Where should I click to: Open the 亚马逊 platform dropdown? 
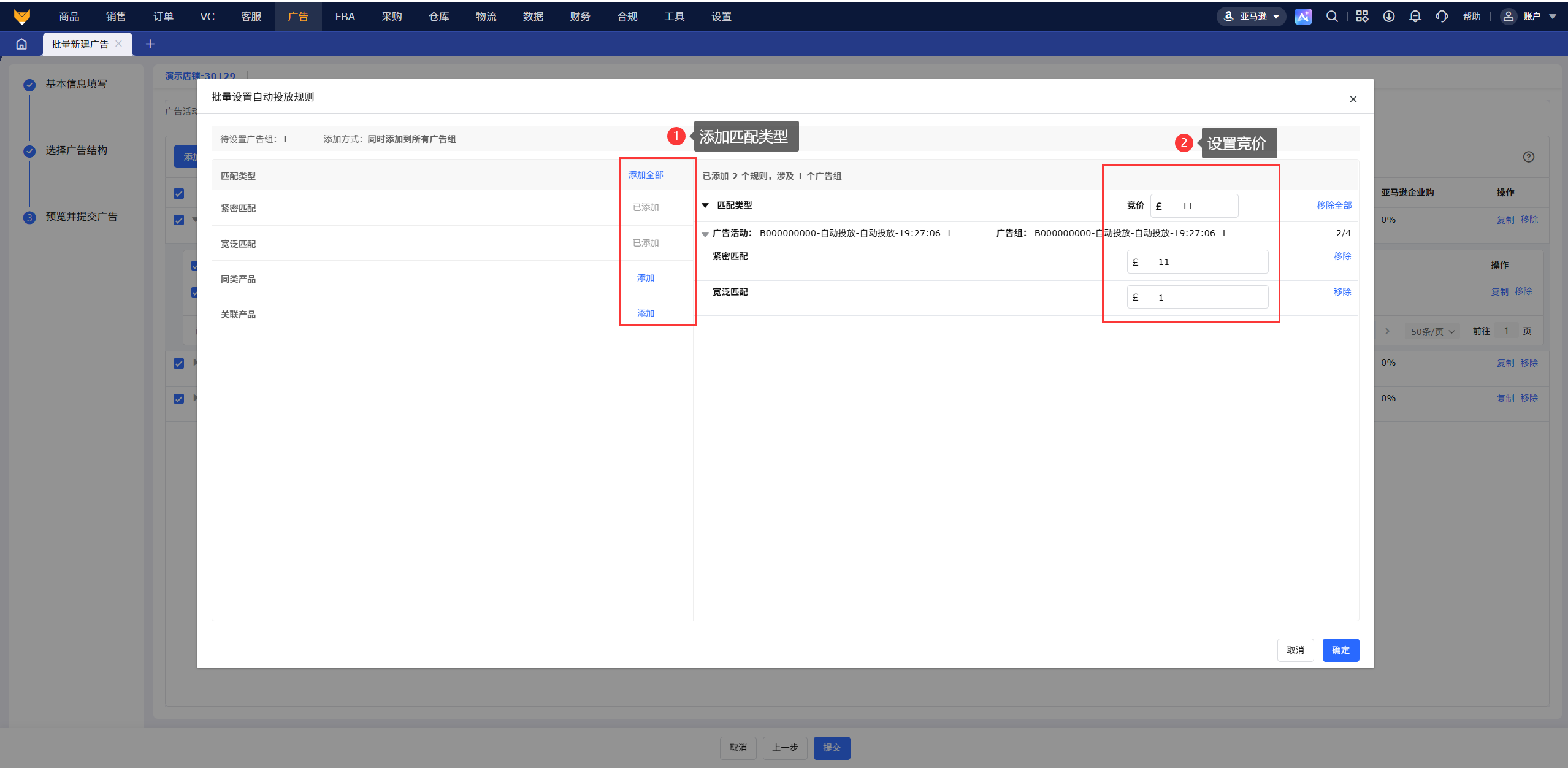pyautogui.click(x=1251, y=17)
